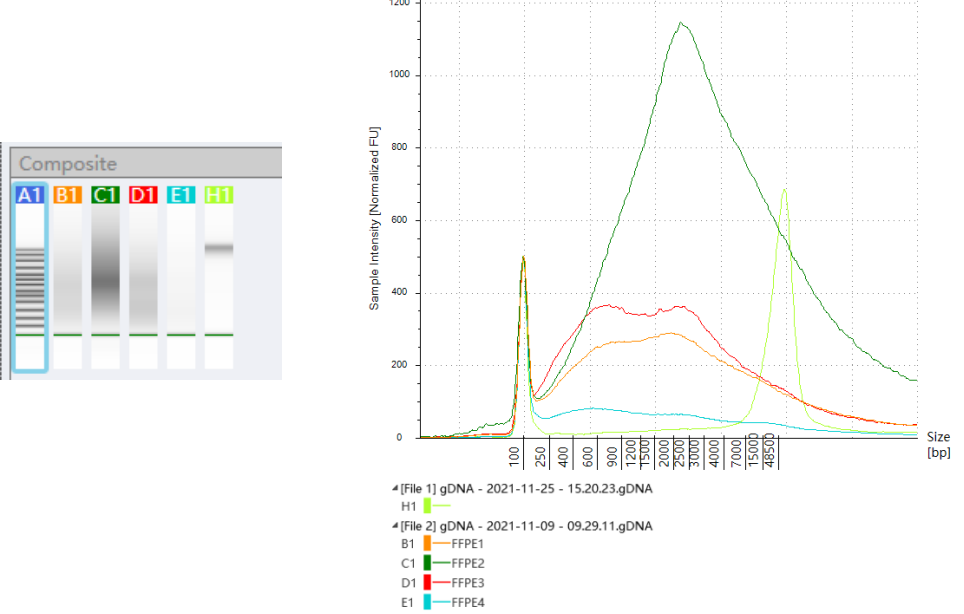Click the Size [bp] axis title
This screenshot has width=964, height=614.
coord(939,444)
